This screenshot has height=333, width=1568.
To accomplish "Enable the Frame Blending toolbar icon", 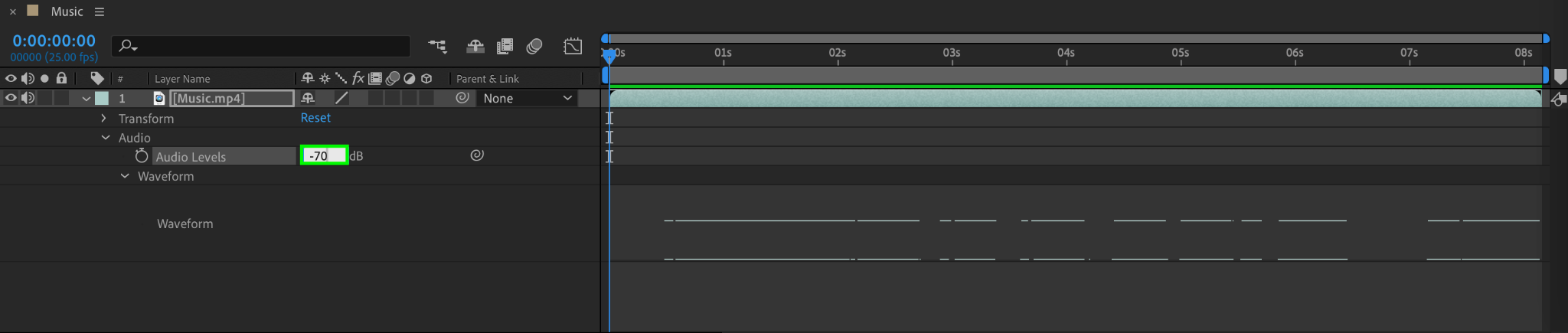I will [505, 47].
